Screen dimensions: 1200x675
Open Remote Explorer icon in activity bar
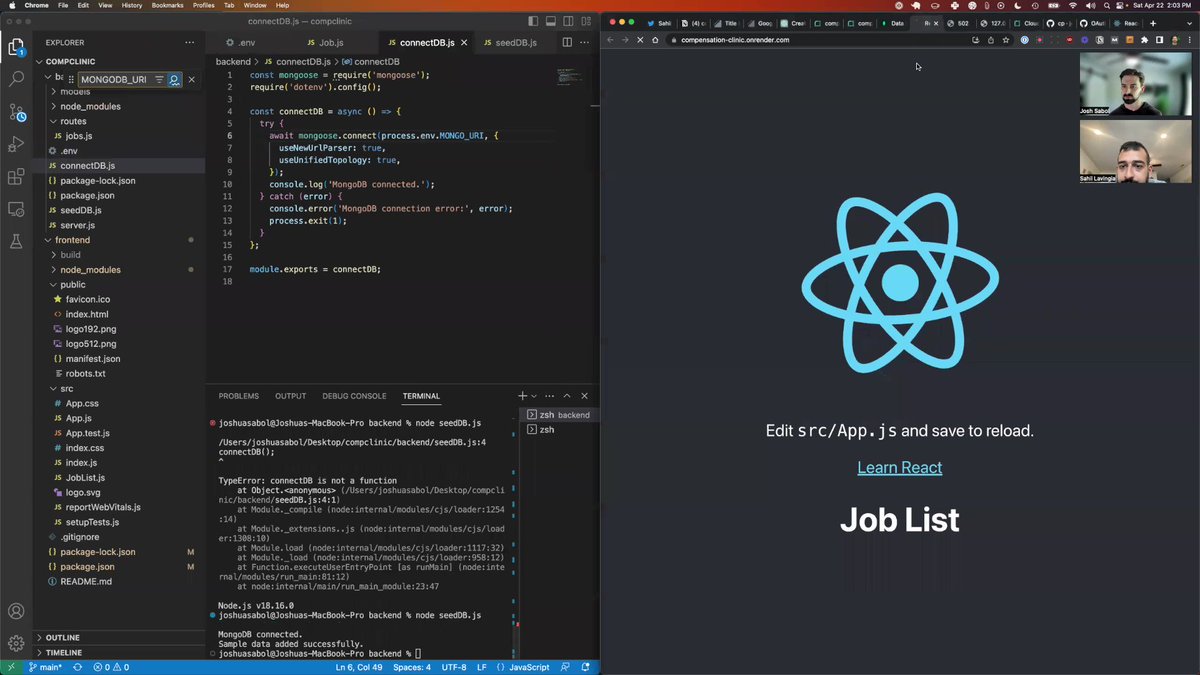(x=16, y=209)
